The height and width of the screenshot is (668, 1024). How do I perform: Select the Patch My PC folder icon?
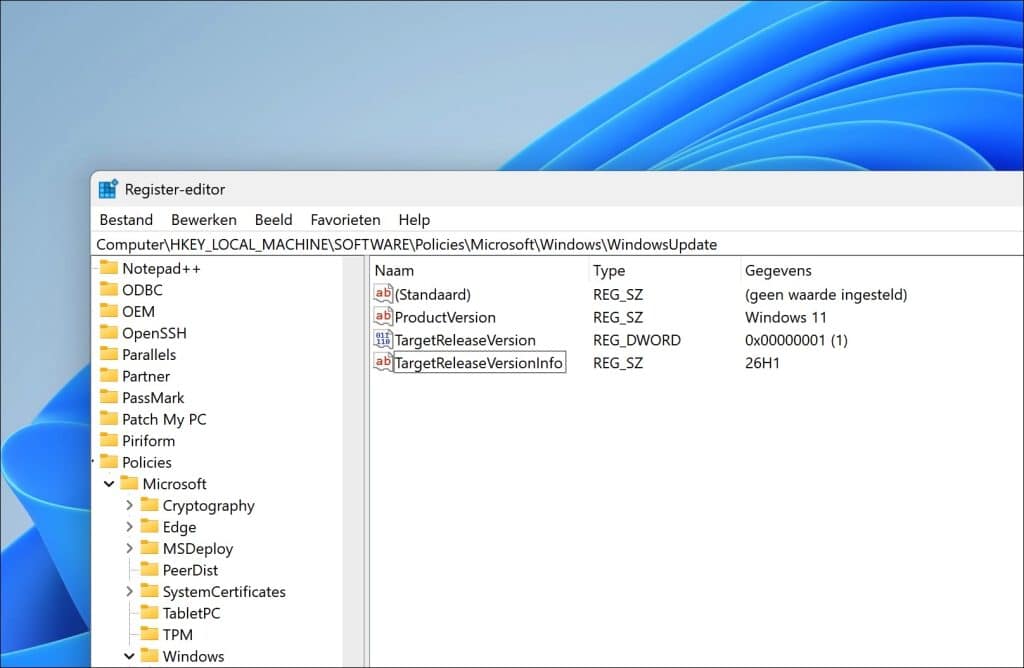coord(109,419)
